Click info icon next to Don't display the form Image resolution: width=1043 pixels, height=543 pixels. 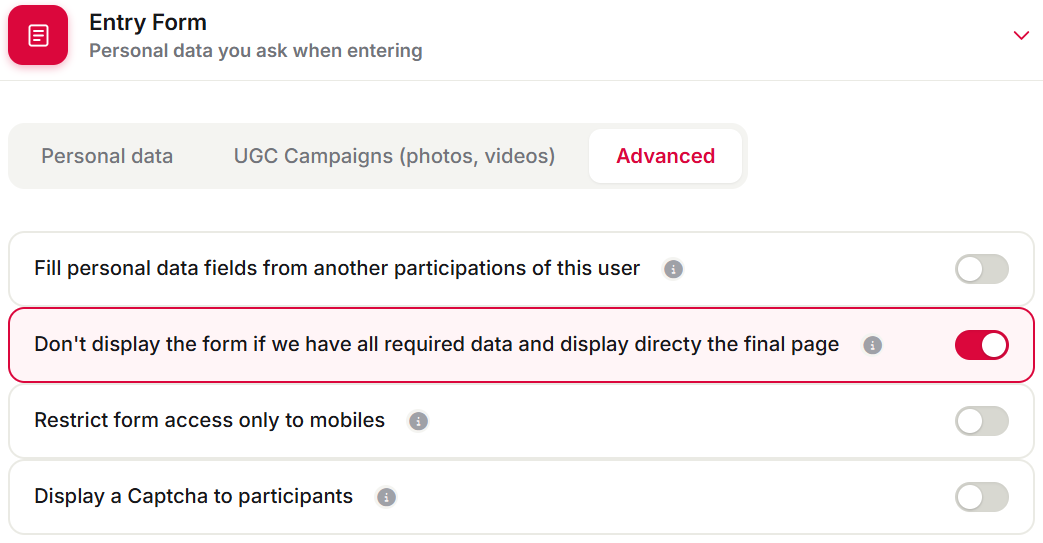tap(873, 345)
